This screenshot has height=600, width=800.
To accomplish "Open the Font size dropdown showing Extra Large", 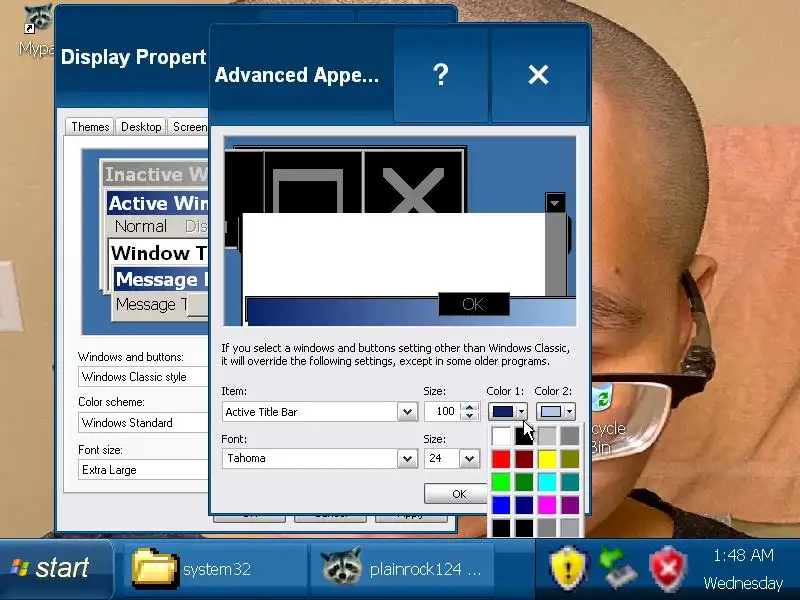I will (143, 469).
